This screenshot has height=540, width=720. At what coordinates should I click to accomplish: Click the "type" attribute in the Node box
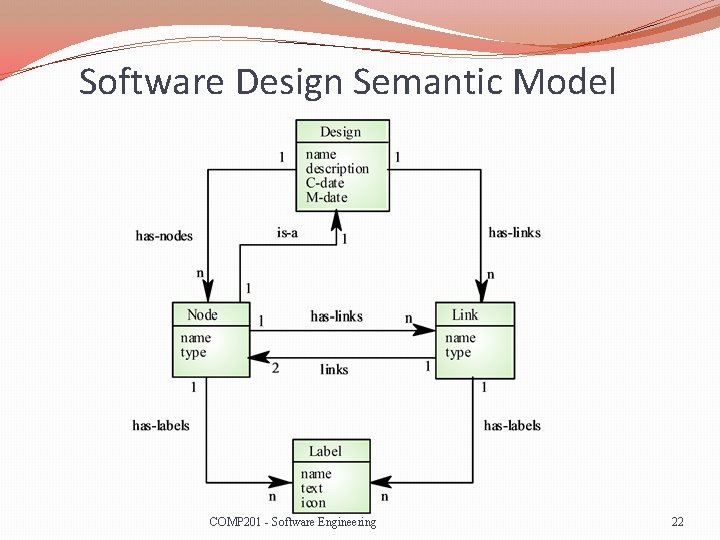point(193,353)
